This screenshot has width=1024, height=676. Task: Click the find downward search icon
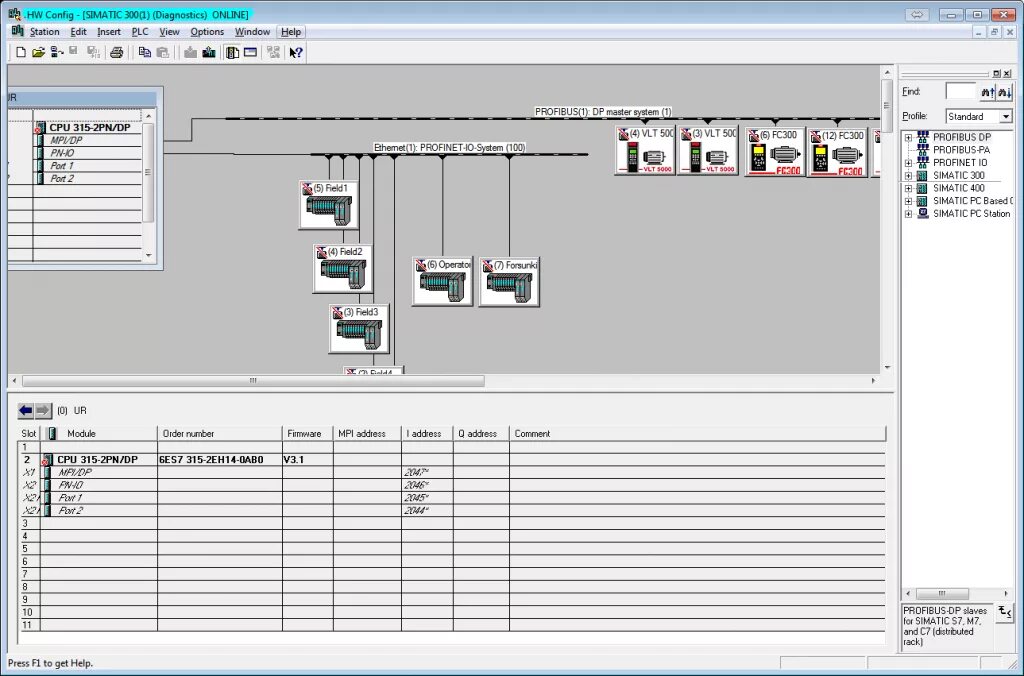pyautogui.click(x=1004, y=92)
